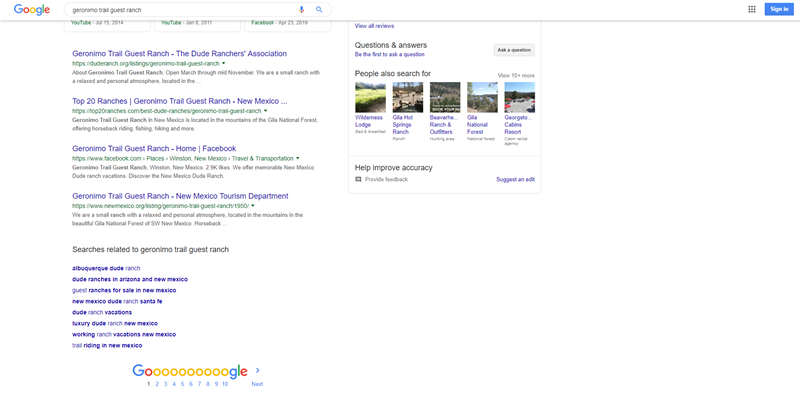800x398 pixels.
Task: Open Beaverhead Ranch & Outfitters thumbnail
Action: [445, 97]
